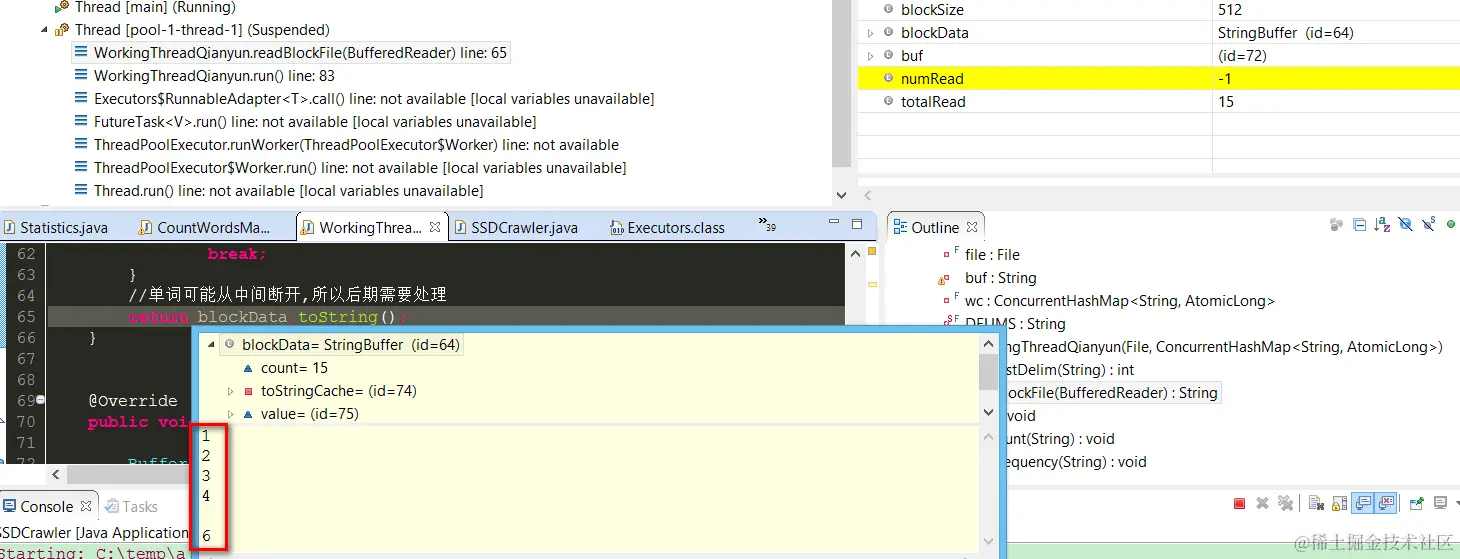Viewport: 1460px width, 559px height.
Task: Expand value= (id=75) in the popup
Action: 231,414
